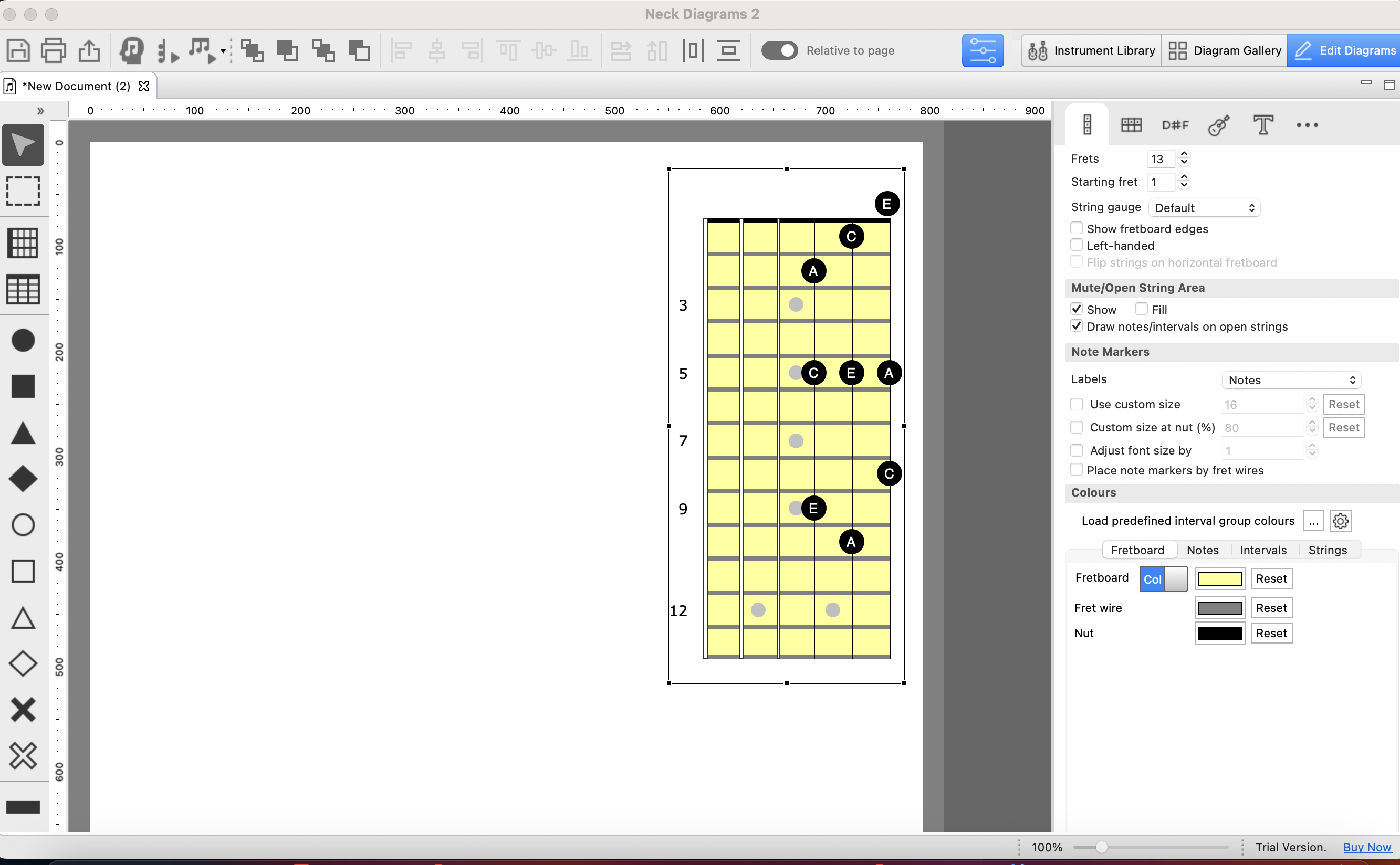Check the Fill checkbox
Image resolution: width=1400 pixels, height=865 pixels.
coord(1142,309)
